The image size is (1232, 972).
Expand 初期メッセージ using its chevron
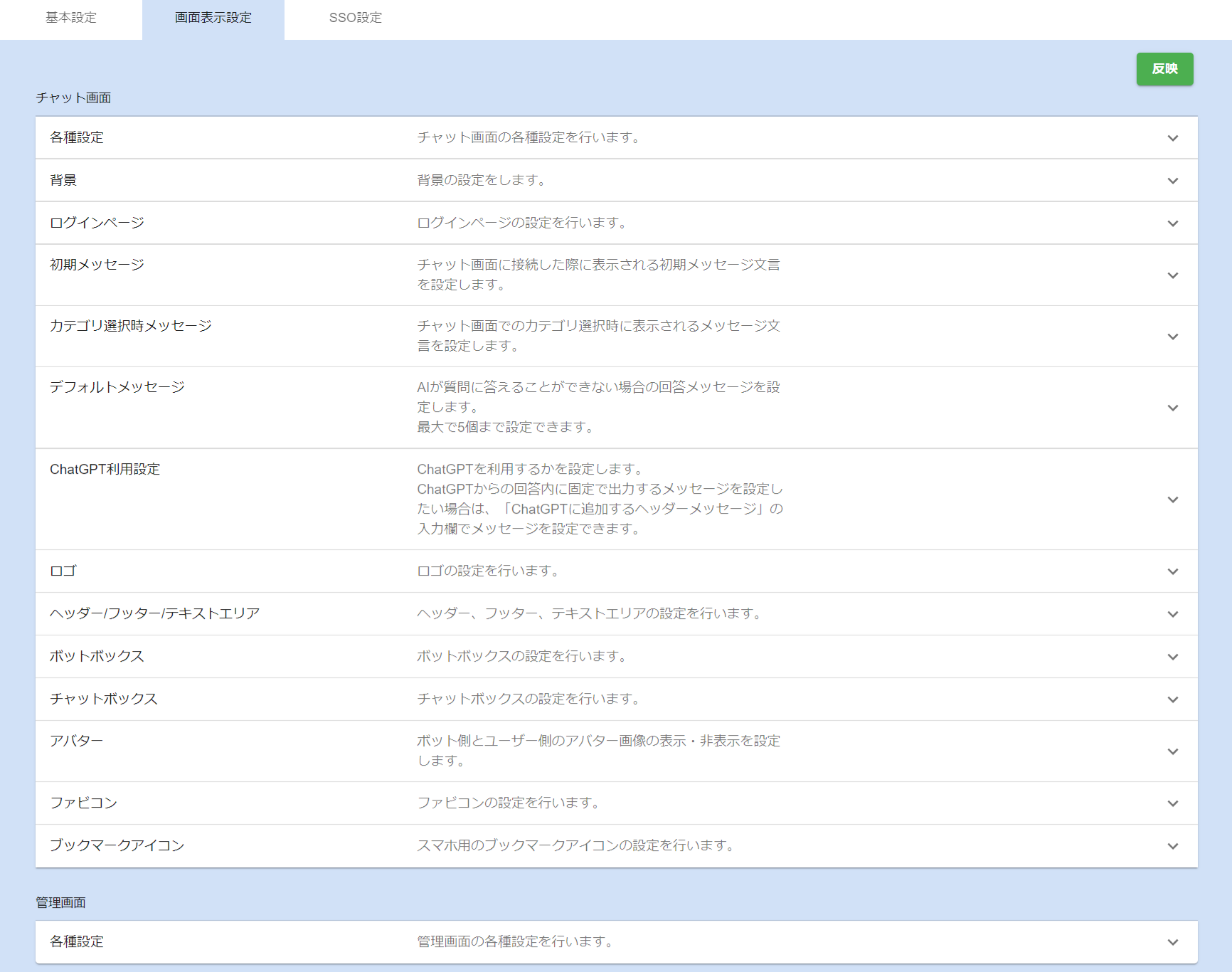click(x=1172, y=275)
